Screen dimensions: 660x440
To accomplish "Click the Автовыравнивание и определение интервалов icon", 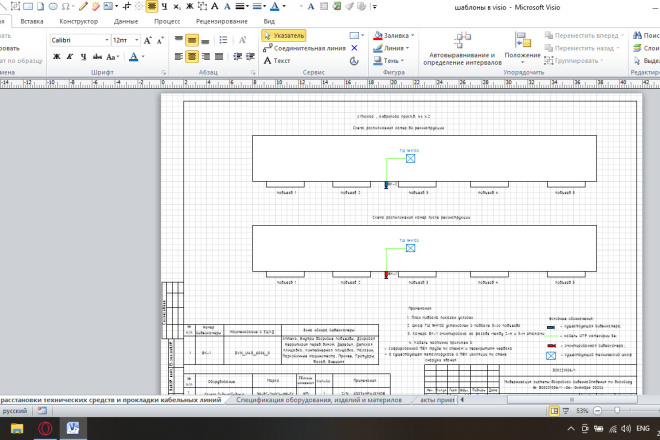I will point(463,48).
